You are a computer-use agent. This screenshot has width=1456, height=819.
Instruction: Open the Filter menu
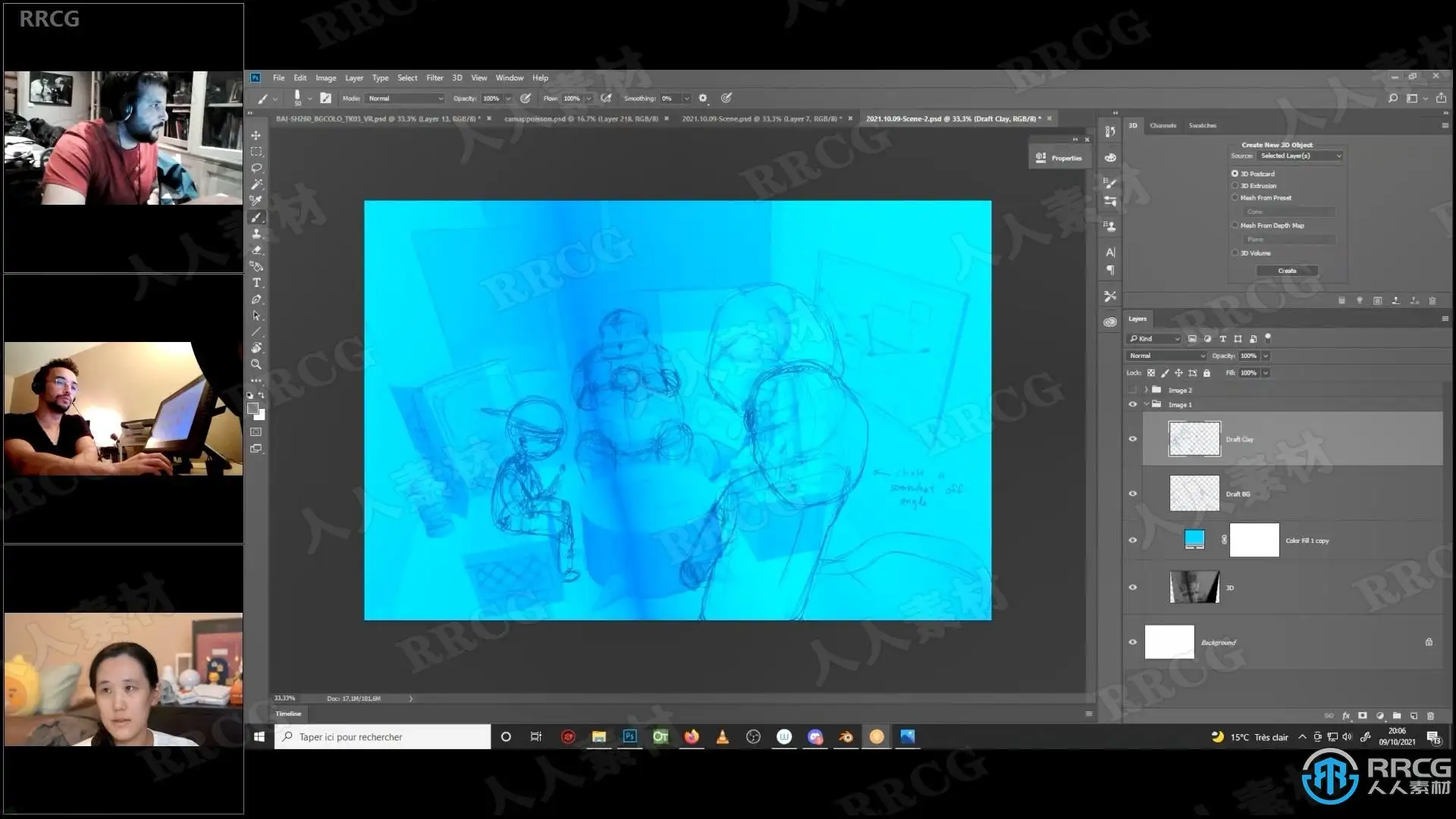coord(435,78)
